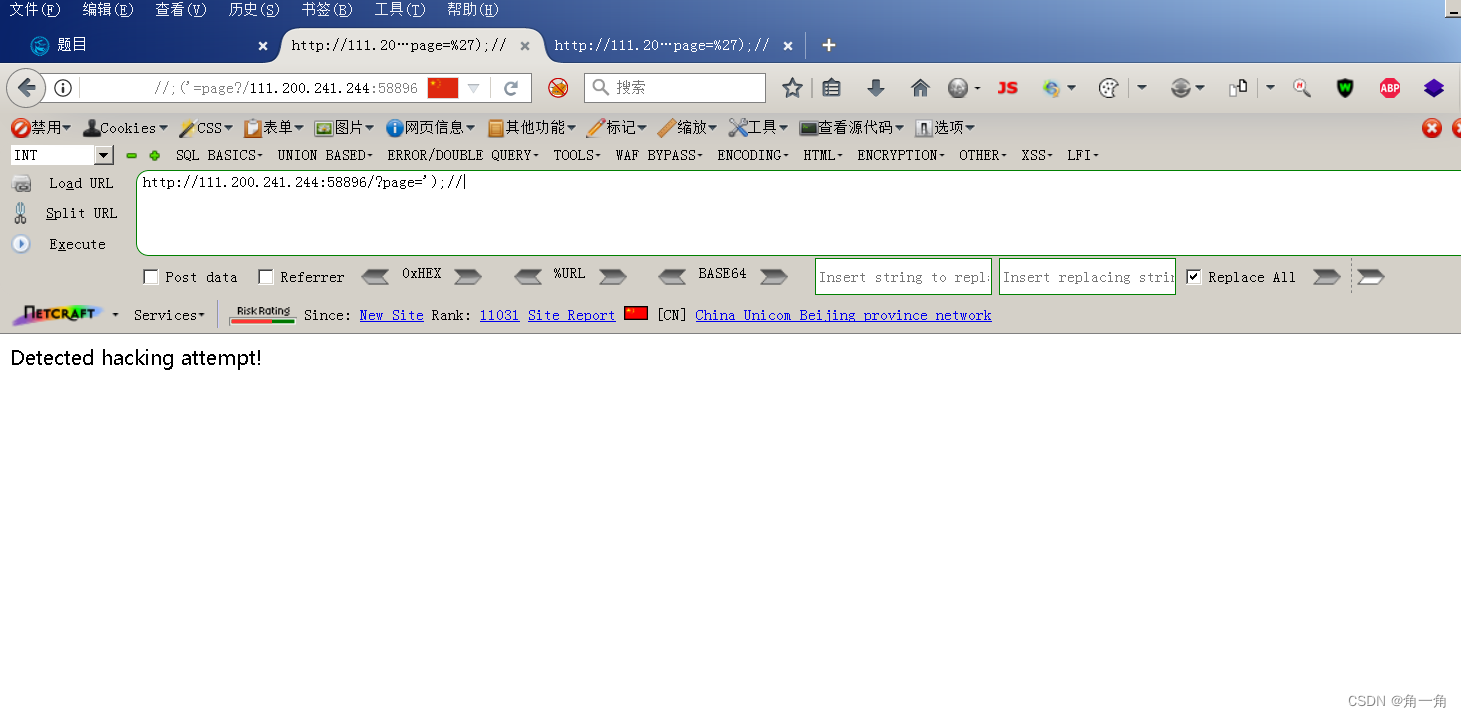Expand the ENCODING menu
The height and width of the screenshot is (717, 1461).
[x=753, y=155]
